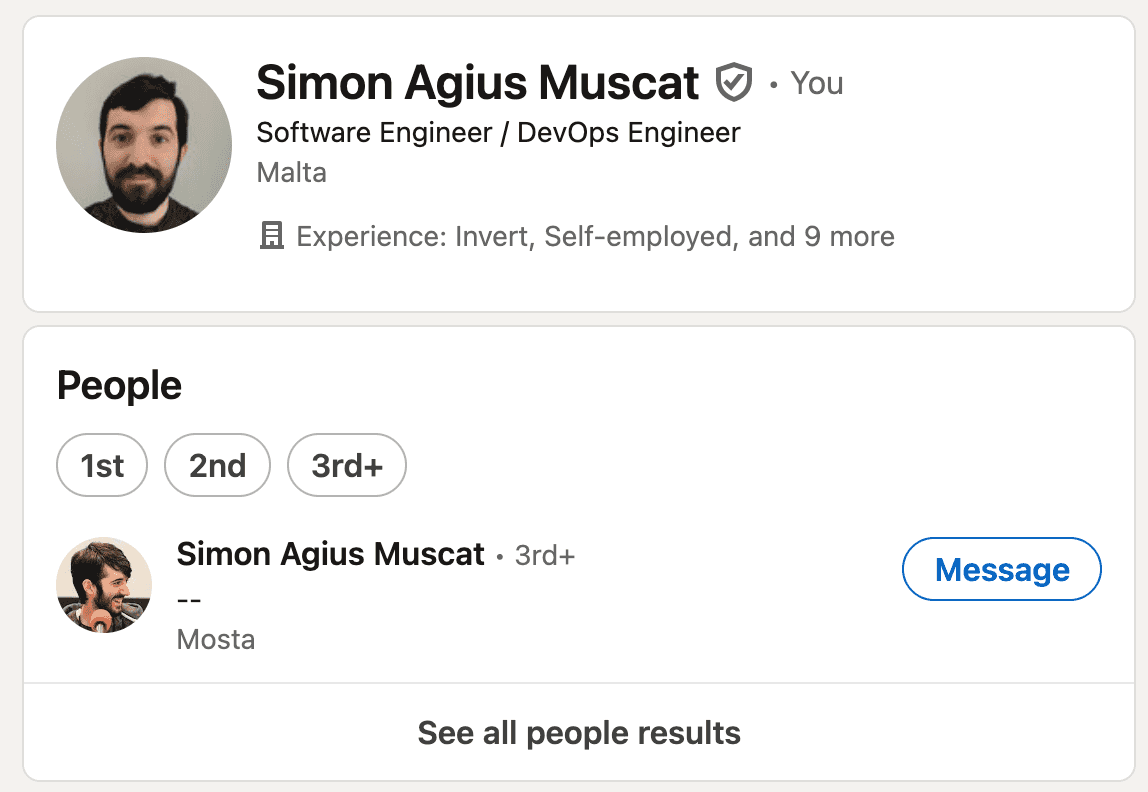Open the top Simon Agius Muscat heading
Image resolution: width=1148 pixels, height=792 pixels.
point(477,83)
